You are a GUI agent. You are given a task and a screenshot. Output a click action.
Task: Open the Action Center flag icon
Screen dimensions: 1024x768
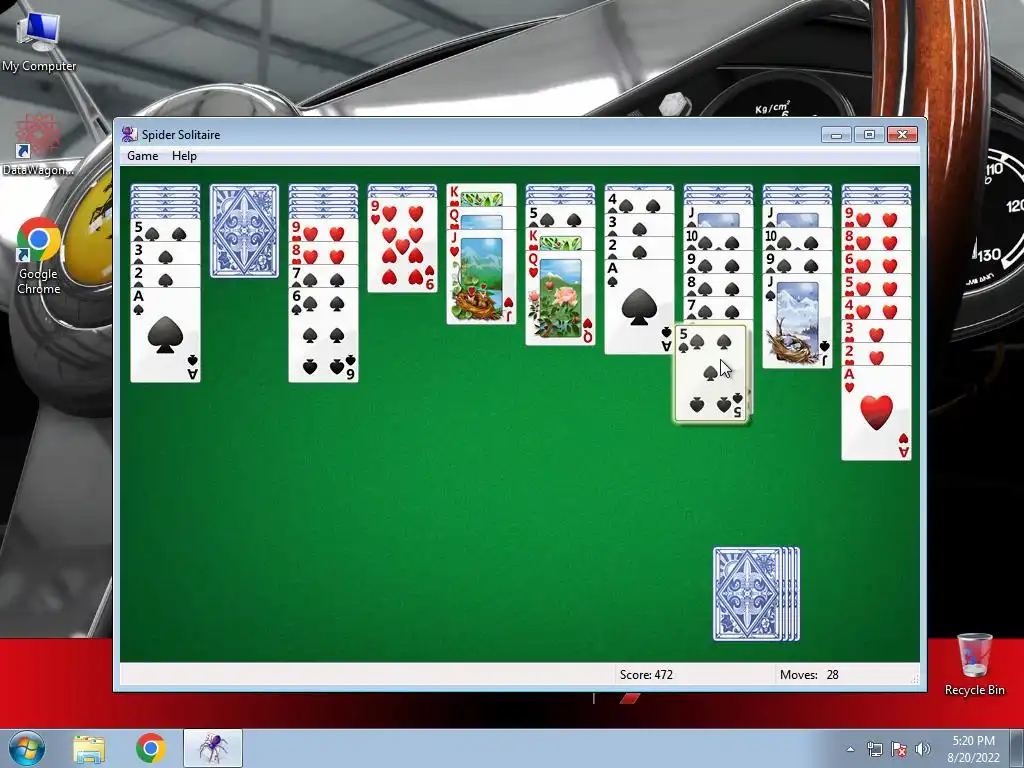(x=899, y=749)
